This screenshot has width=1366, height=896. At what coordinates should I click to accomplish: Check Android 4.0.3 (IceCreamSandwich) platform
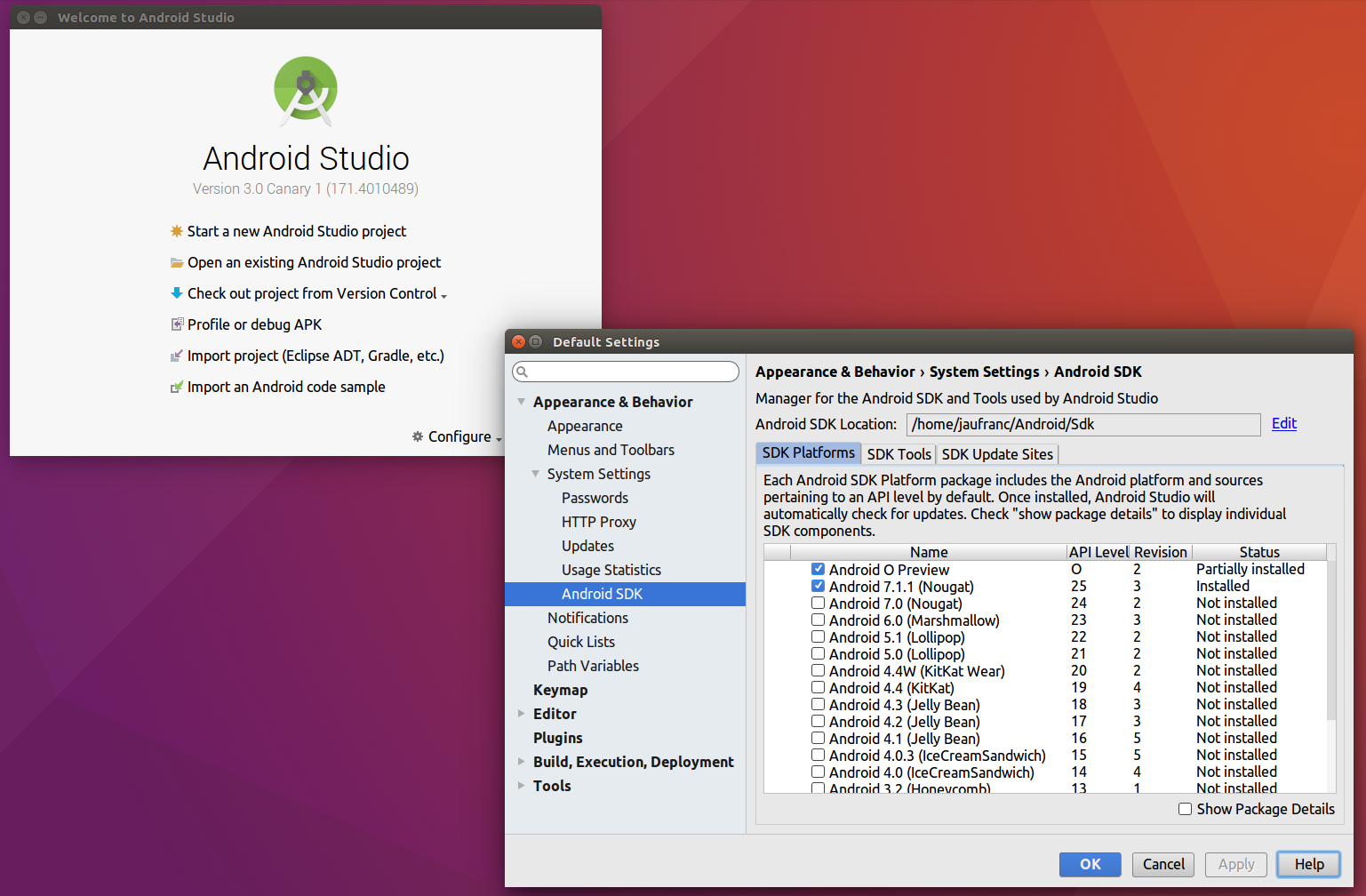pyautogui.click(x=818, y=755)
